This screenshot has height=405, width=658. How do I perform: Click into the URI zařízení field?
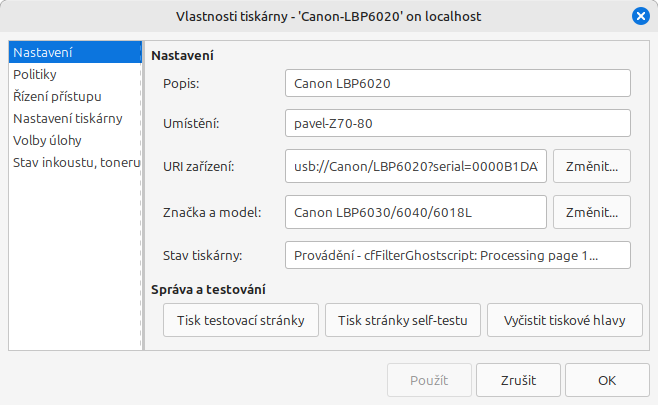tap(415, 167)
